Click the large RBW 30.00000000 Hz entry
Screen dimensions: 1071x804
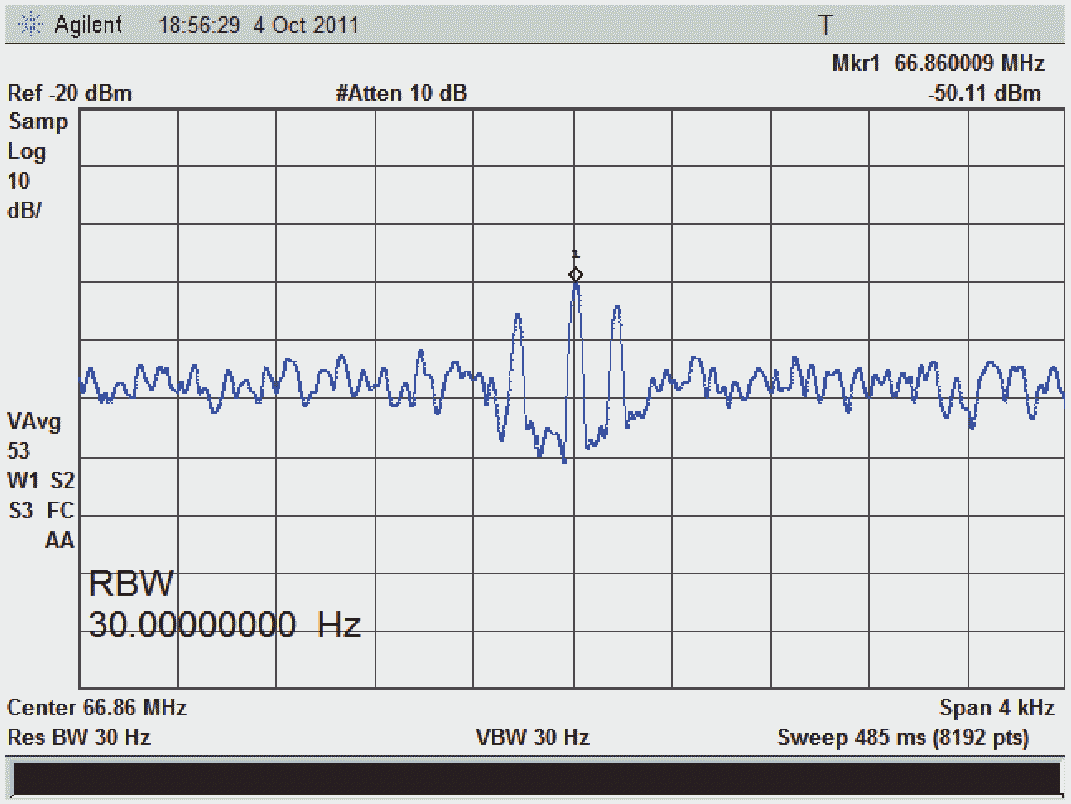(225, 606)
